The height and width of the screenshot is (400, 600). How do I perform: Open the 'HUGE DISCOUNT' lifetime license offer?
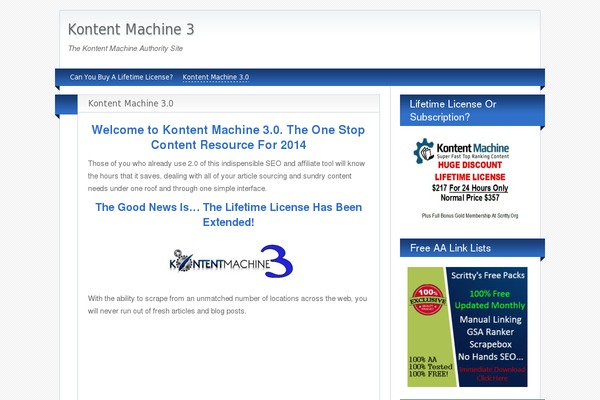coord(470,165)
